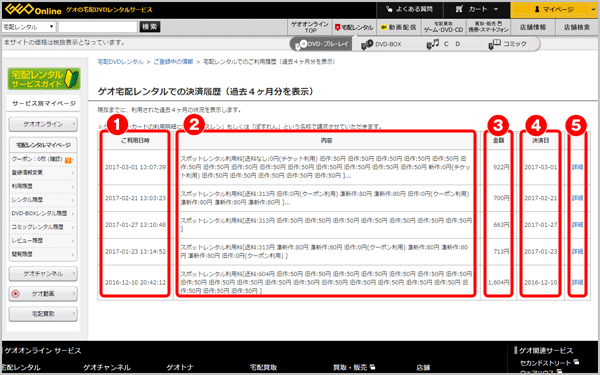Open the マイページ dropdown
600x375 pixels.
[555, 9]
